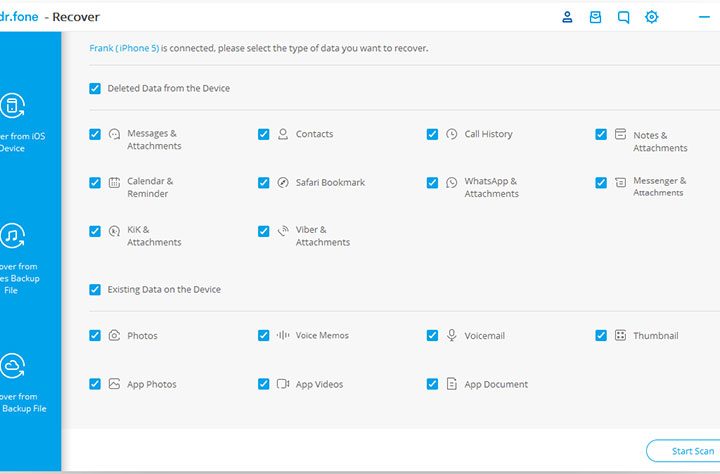720x474 pixels.
Task: Toggle the Contacts checkbox
Action: (x=264, y=134)
